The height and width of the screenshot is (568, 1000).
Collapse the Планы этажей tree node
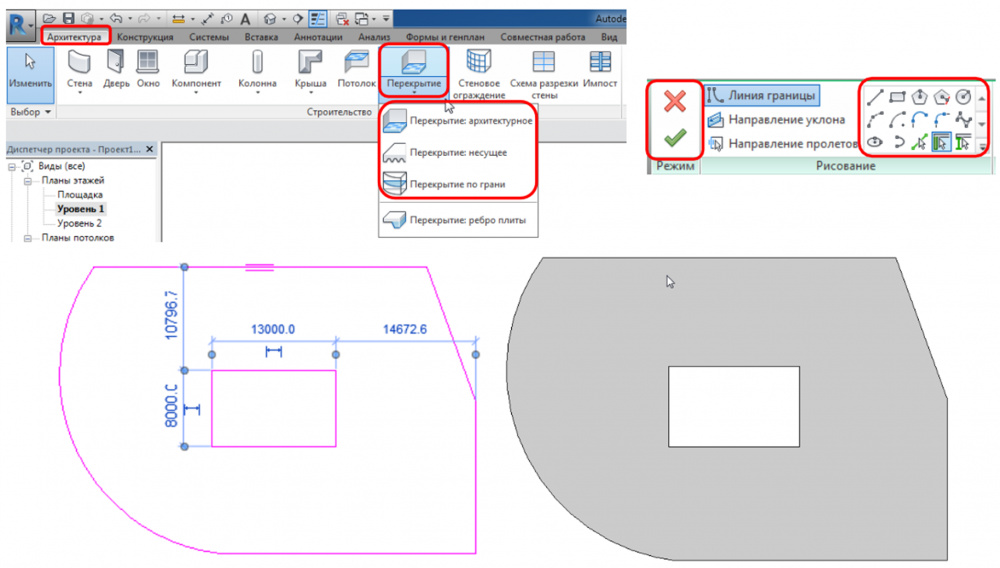[29, 181]
